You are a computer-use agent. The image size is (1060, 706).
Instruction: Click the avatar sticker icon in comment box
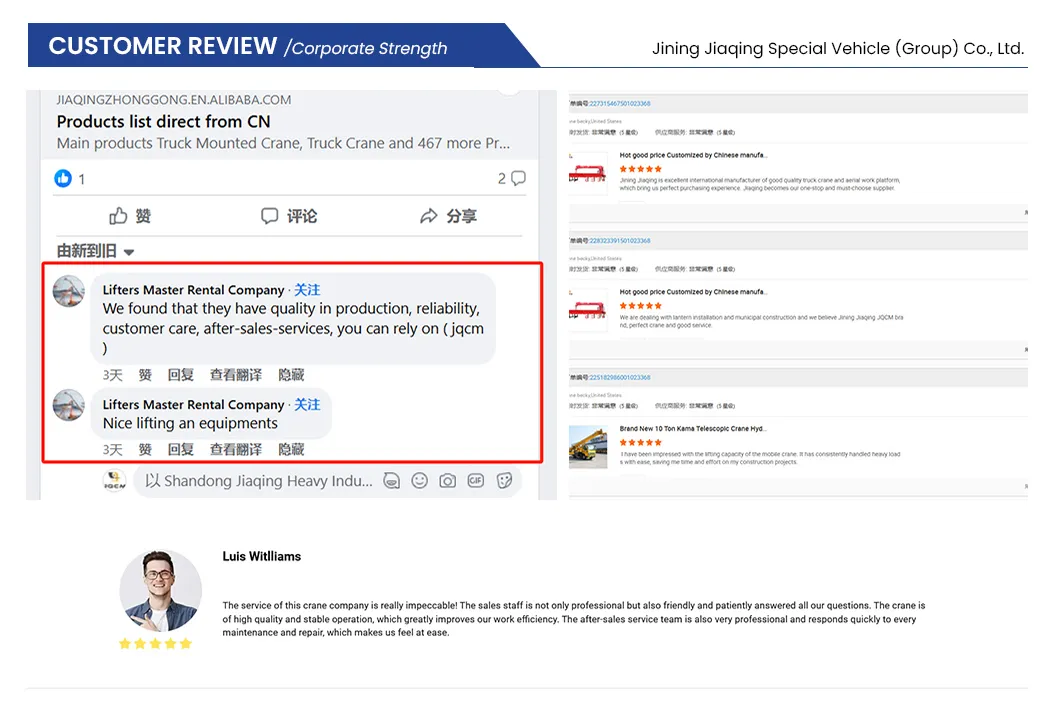coord(392,481)
